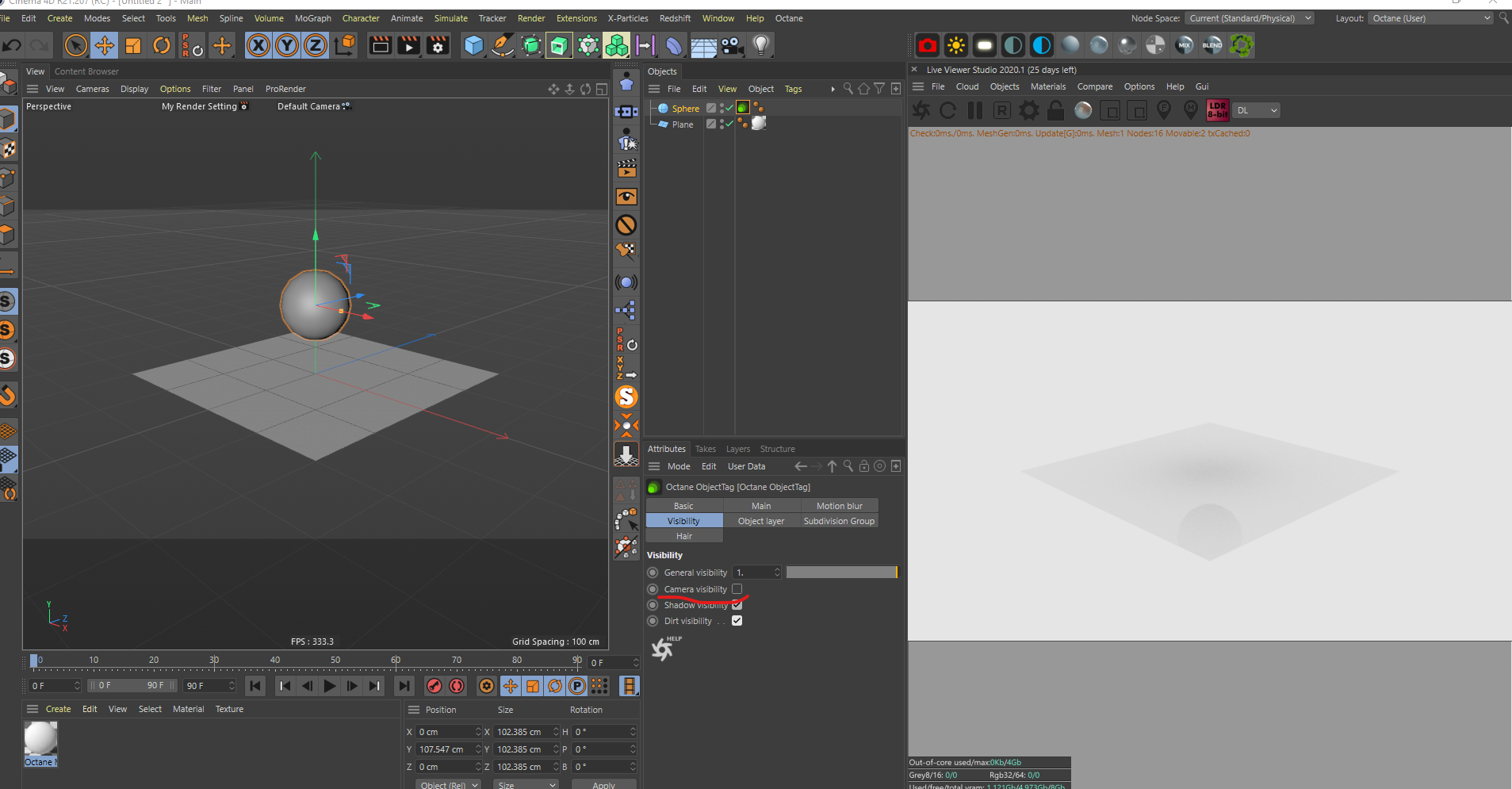The height and width of the screenshot is (789, 1512).
Task: Open the Hair tab
Action: pos(684,536)
